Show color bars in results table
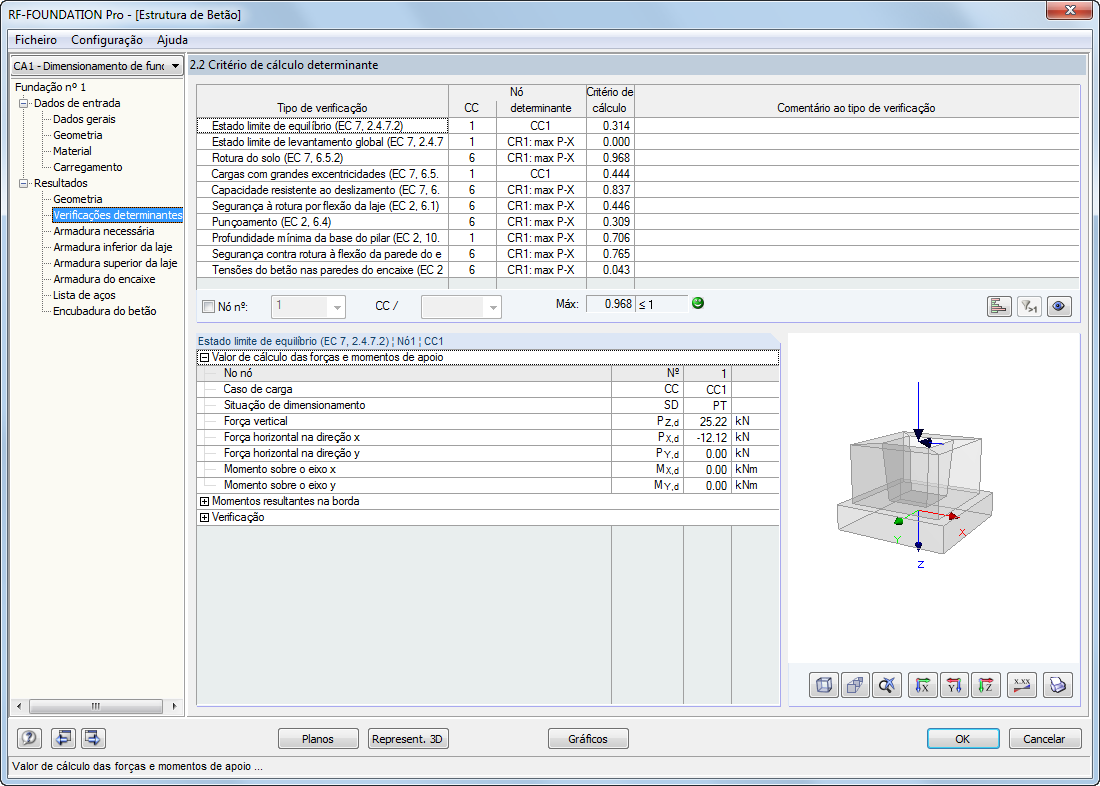 pyautogui.click(x=999, y=306)
